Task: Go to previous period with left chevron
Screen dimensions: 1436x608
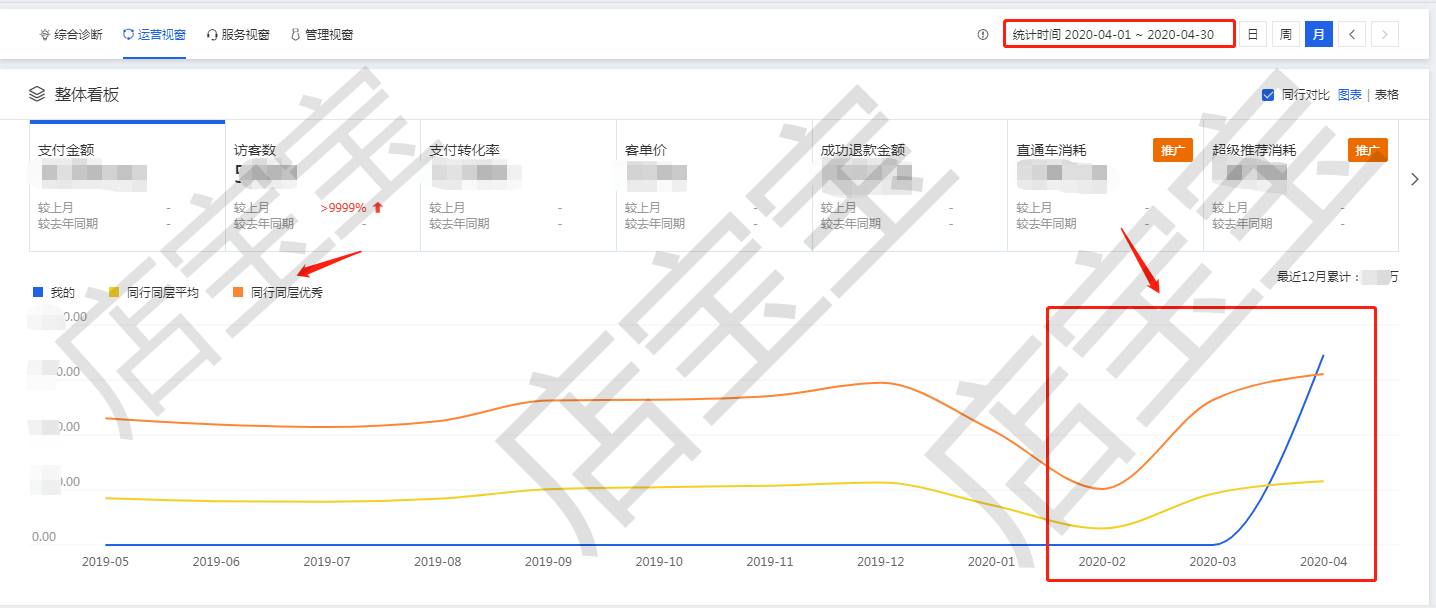Action: pos(1351,34)
